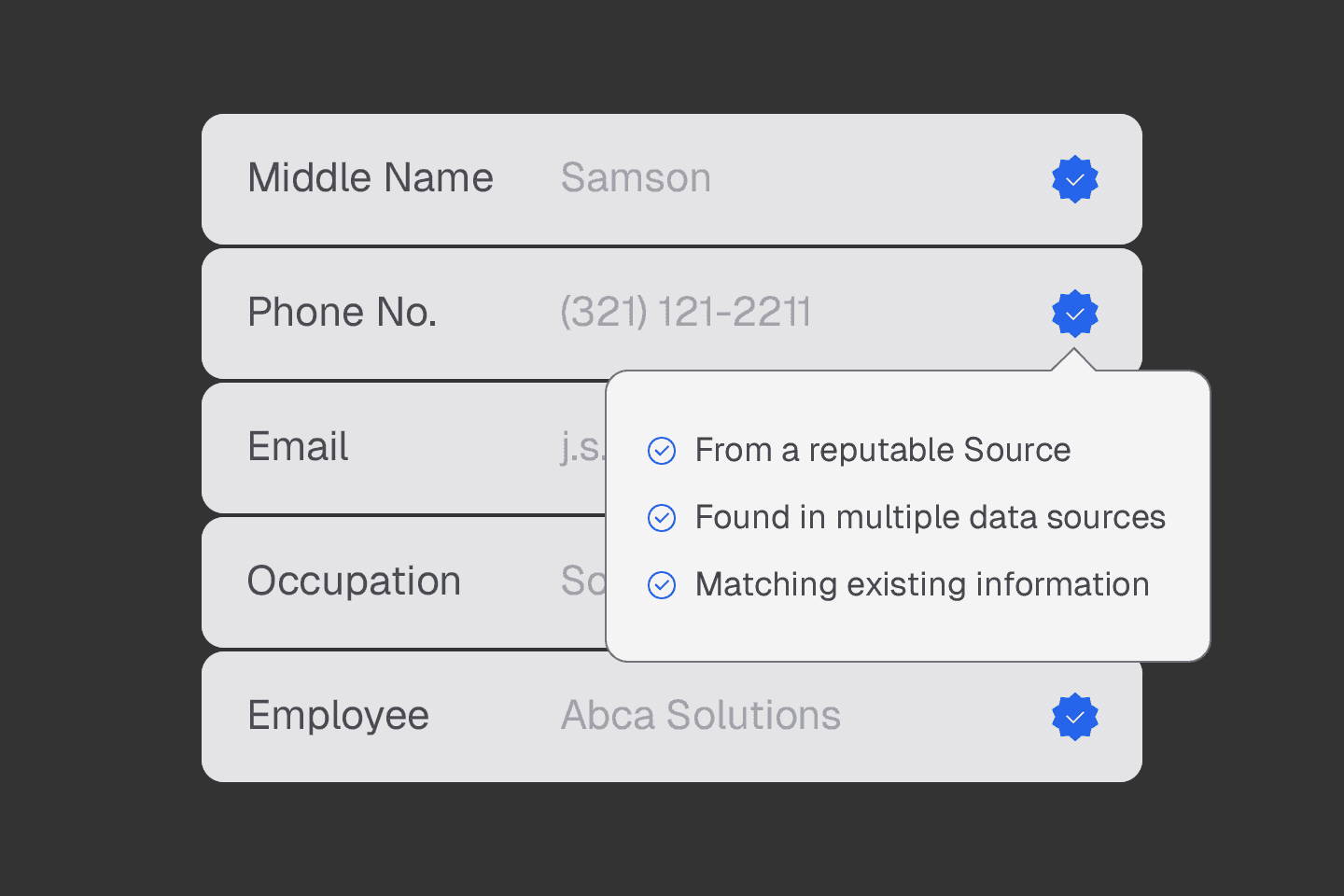Click check icon next to reputable Source
1344x896 pixels.
(x=662, y=451)
